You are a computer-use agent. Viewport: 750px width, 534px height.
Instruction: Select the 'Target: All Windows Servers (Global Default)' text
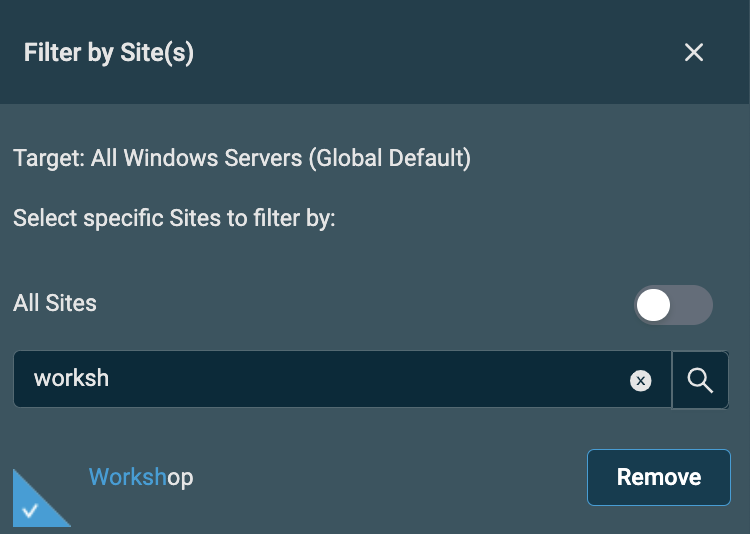click(242, 158)
